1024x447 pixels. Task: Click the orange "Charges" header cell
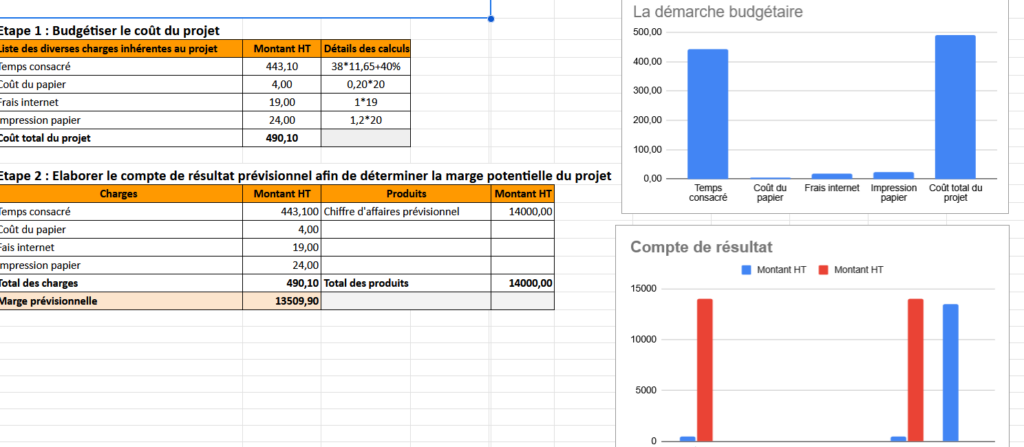click(121, 194)
